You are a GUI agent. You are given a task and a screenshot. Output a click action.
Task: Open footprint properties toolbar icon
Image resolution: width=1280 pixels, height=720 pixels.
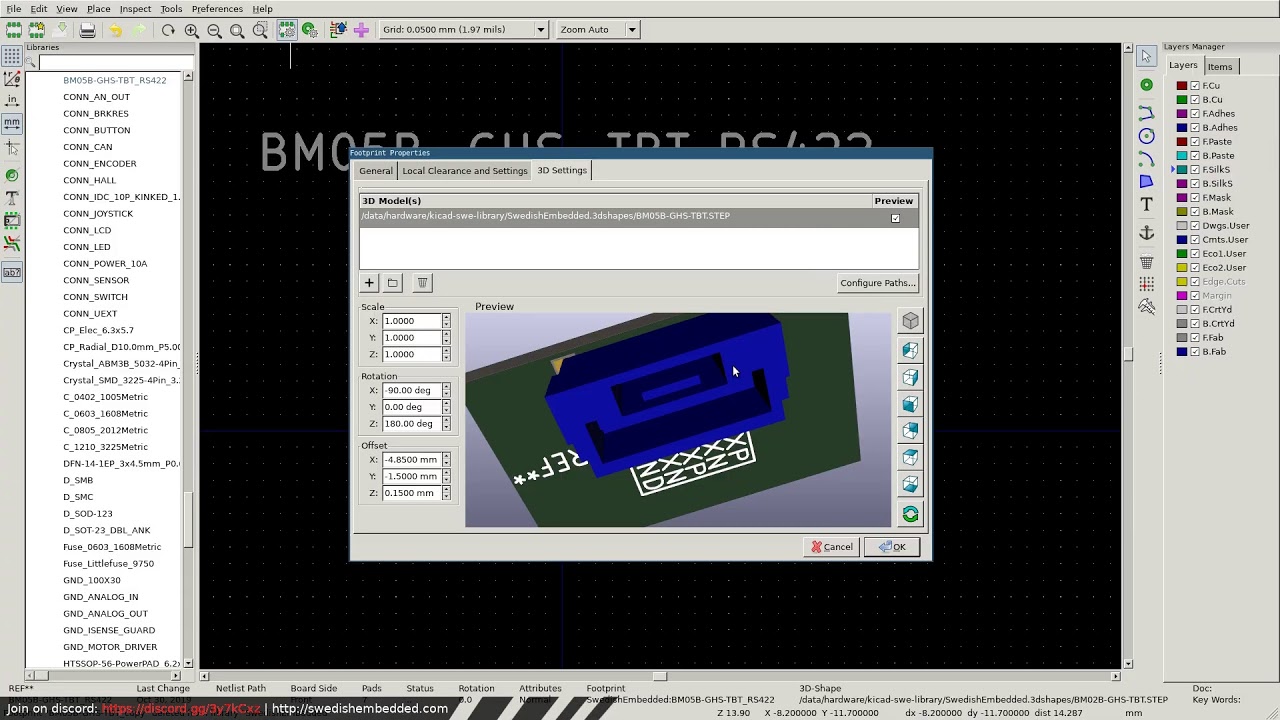tap(286, 30)
